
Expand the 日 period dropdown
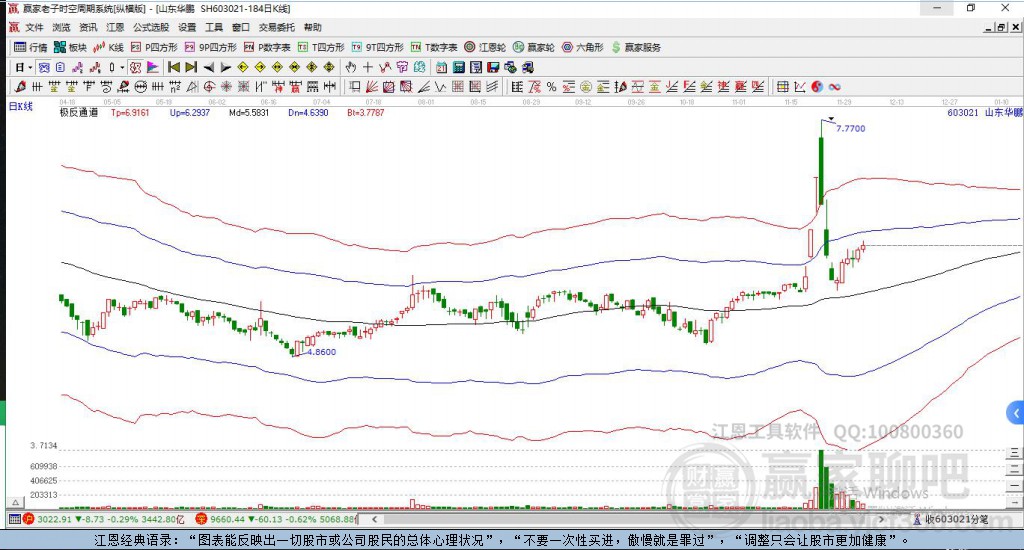pos(30,67)
